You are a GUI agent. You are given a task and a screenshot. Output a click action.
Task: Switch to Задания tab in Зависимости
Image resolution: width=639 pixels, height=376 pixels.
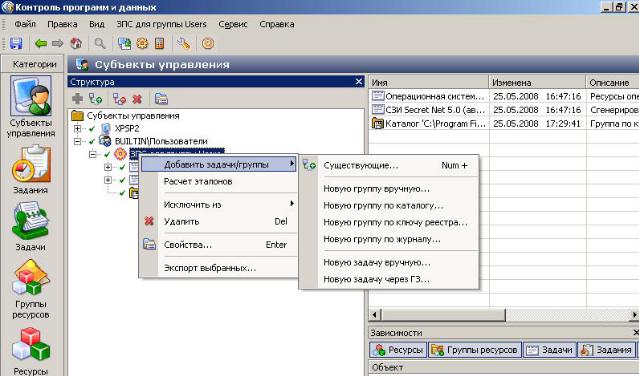(606, 350)
